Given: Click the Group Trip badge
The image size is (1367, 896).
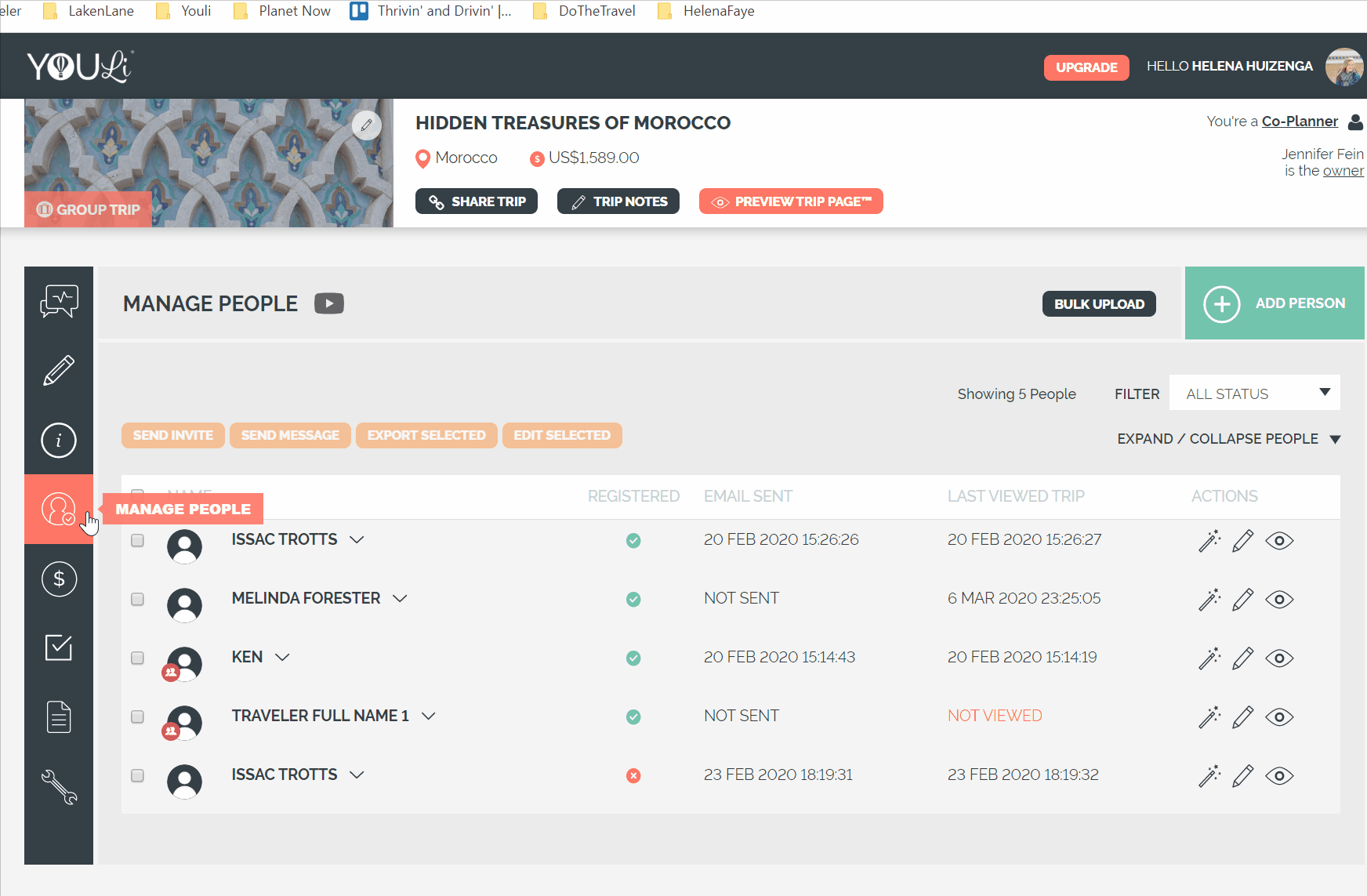Looking at the screenshot, I should pos(88,209).
